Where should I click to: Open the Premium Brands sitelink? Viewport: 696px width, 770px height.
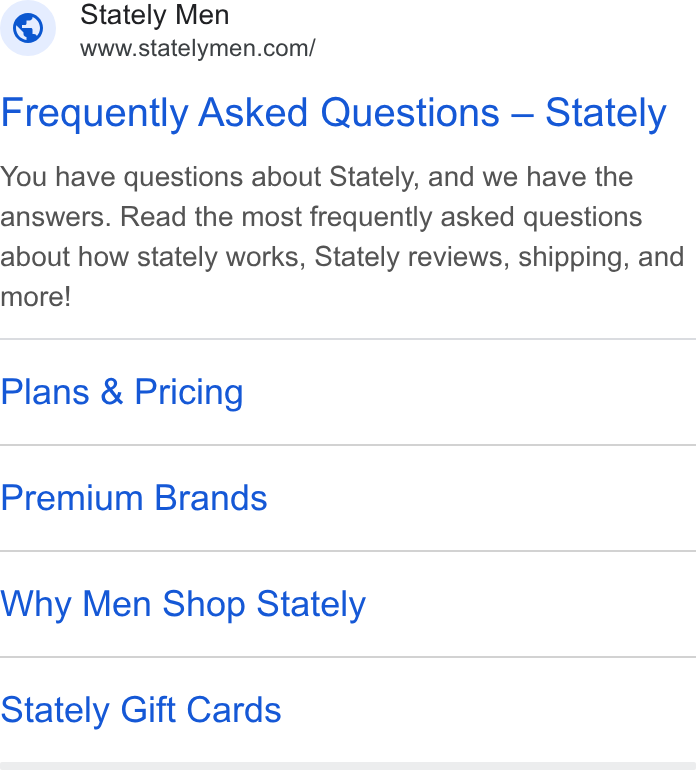134,498
